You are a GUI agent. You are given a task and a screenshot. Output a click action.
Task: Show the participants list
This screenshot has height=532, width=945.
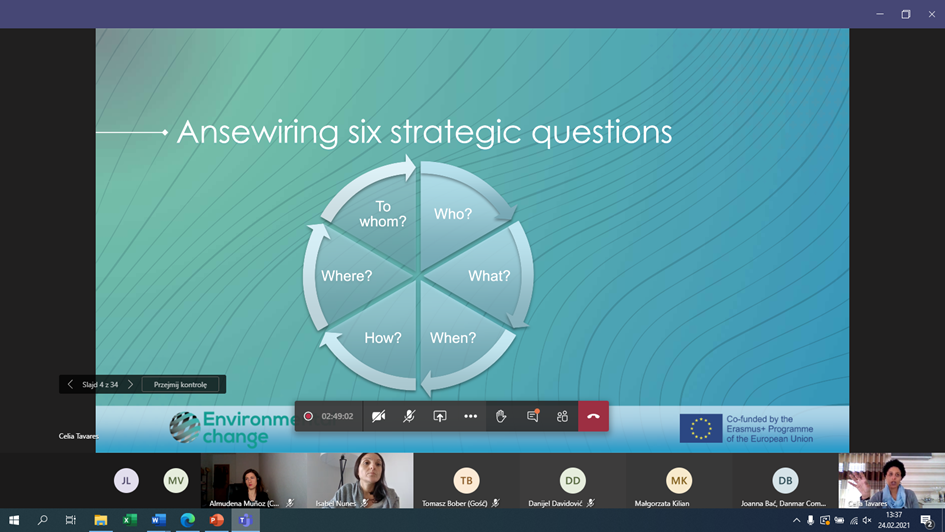(562, 416)
